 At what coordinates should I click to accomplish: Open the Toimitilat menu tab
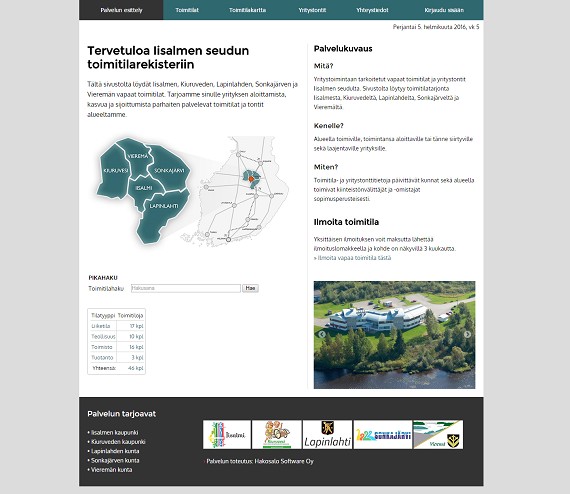187,10
